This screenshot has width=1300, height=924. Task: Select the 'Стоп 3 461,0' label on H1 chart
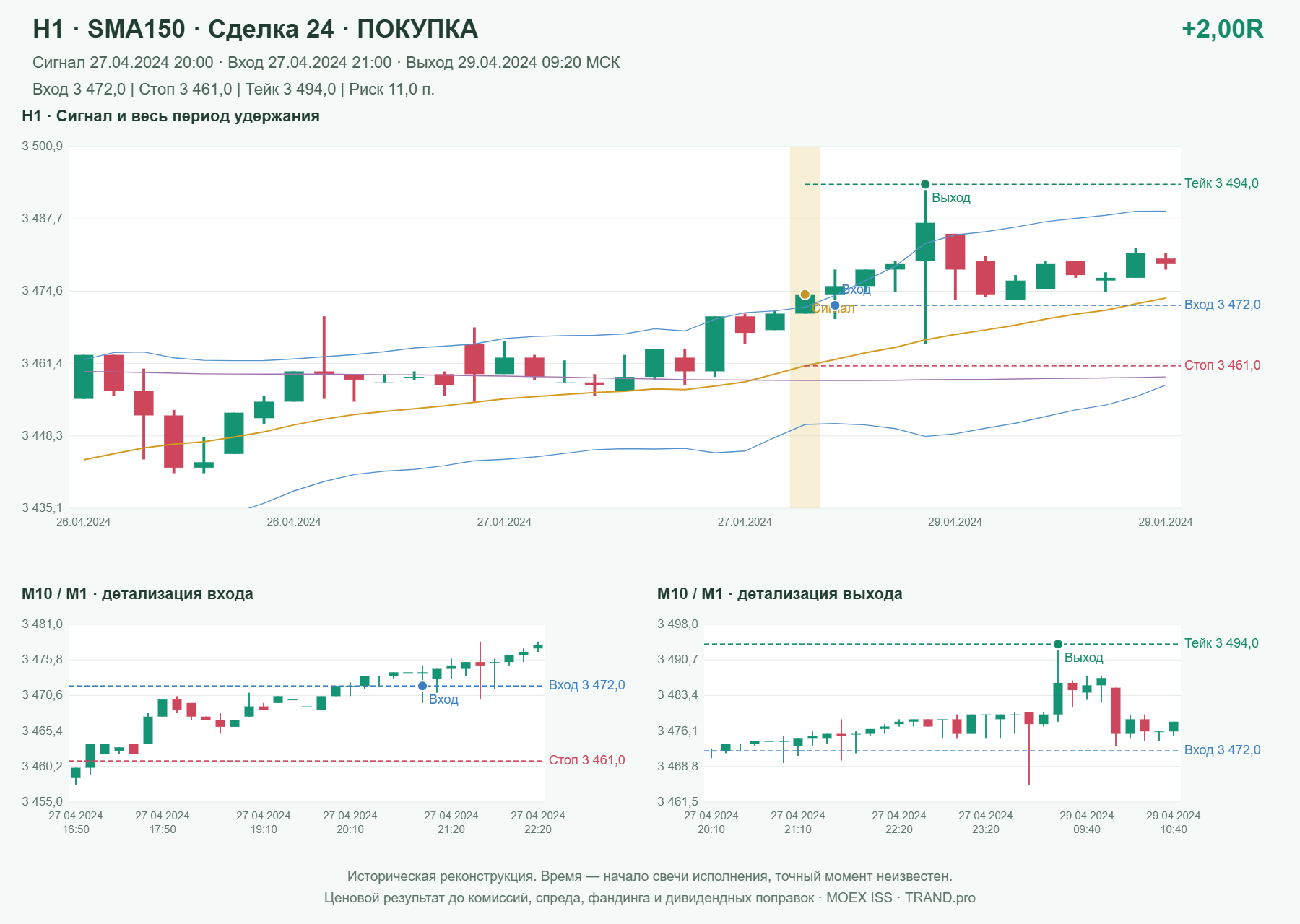(x=1222, y=365)
